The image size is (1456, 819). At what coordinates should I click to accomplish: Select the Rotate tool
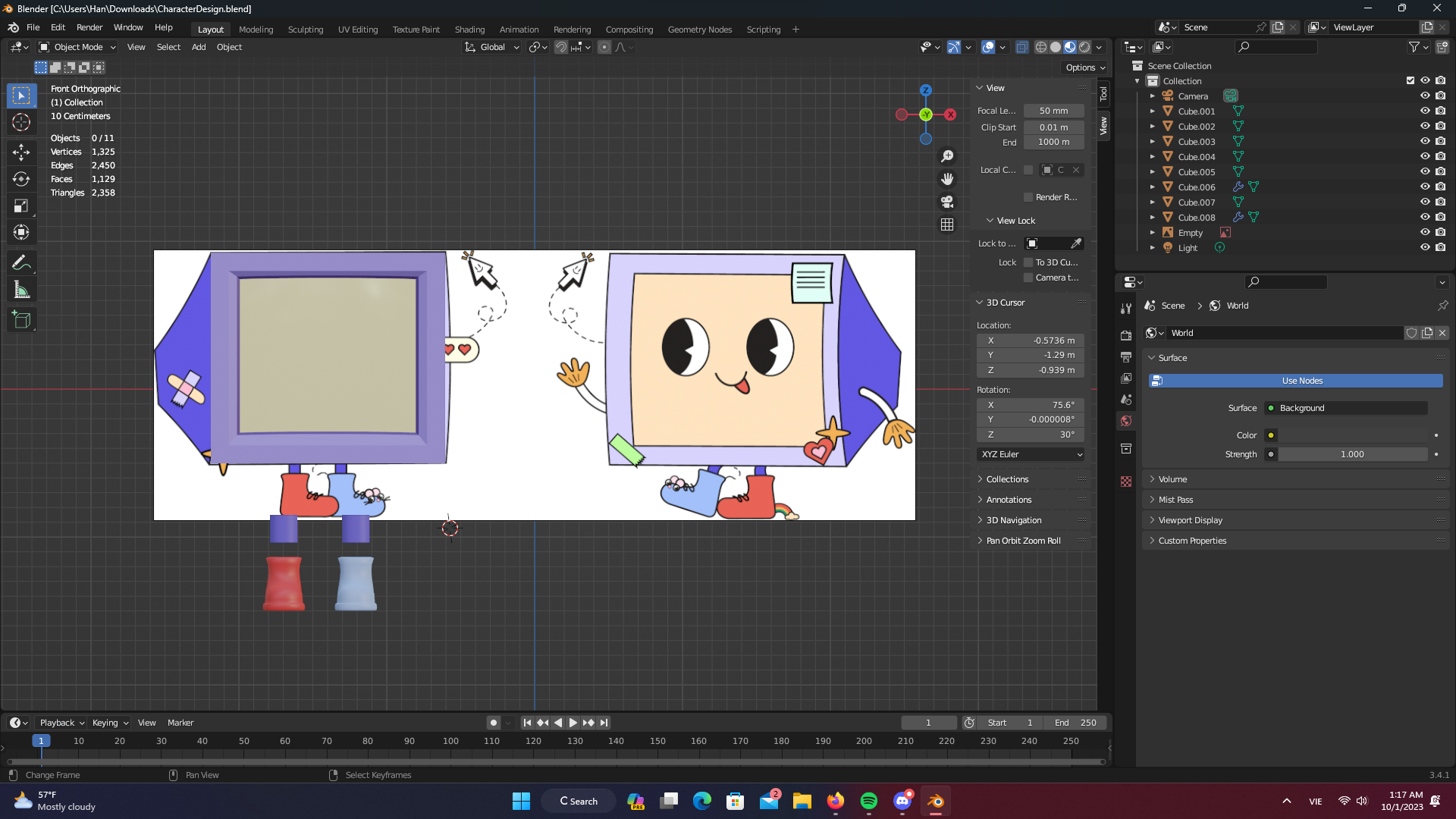21,179
